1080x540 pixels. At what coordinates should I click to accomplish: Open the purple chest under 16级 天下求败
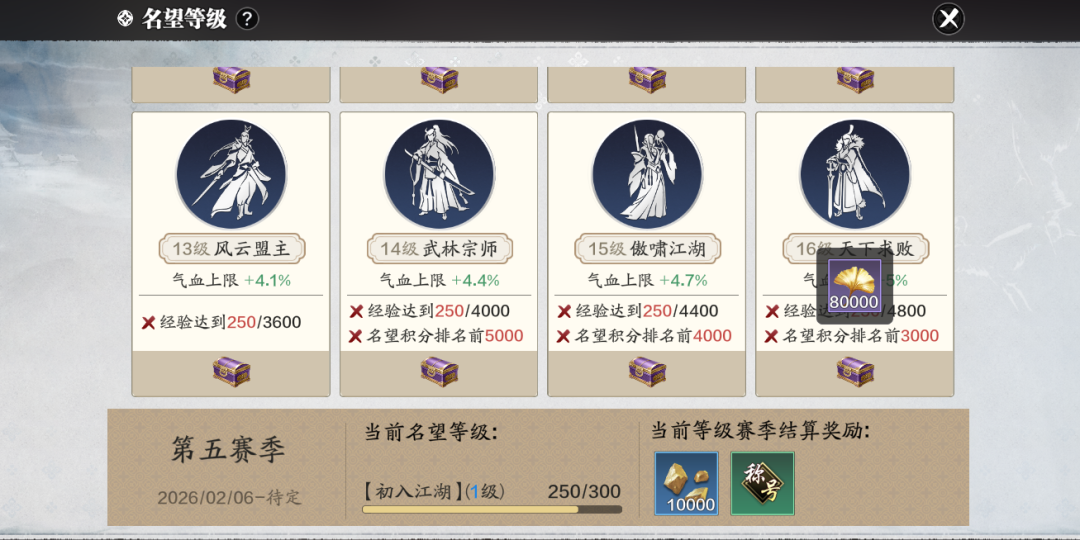[855, 372]
